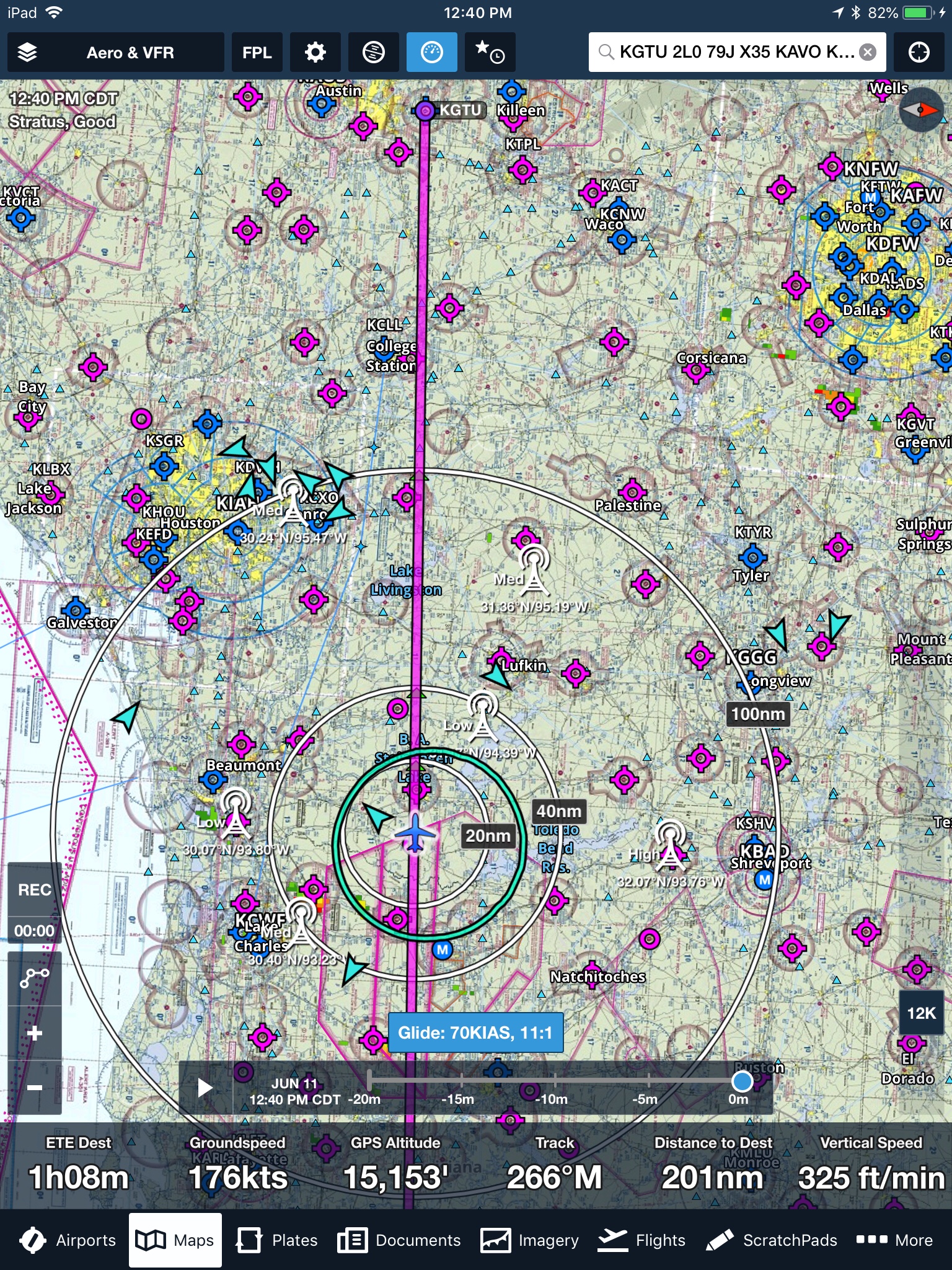
Task: Toggle the instrument panel gauge button
Action: (x=431, y=53)
